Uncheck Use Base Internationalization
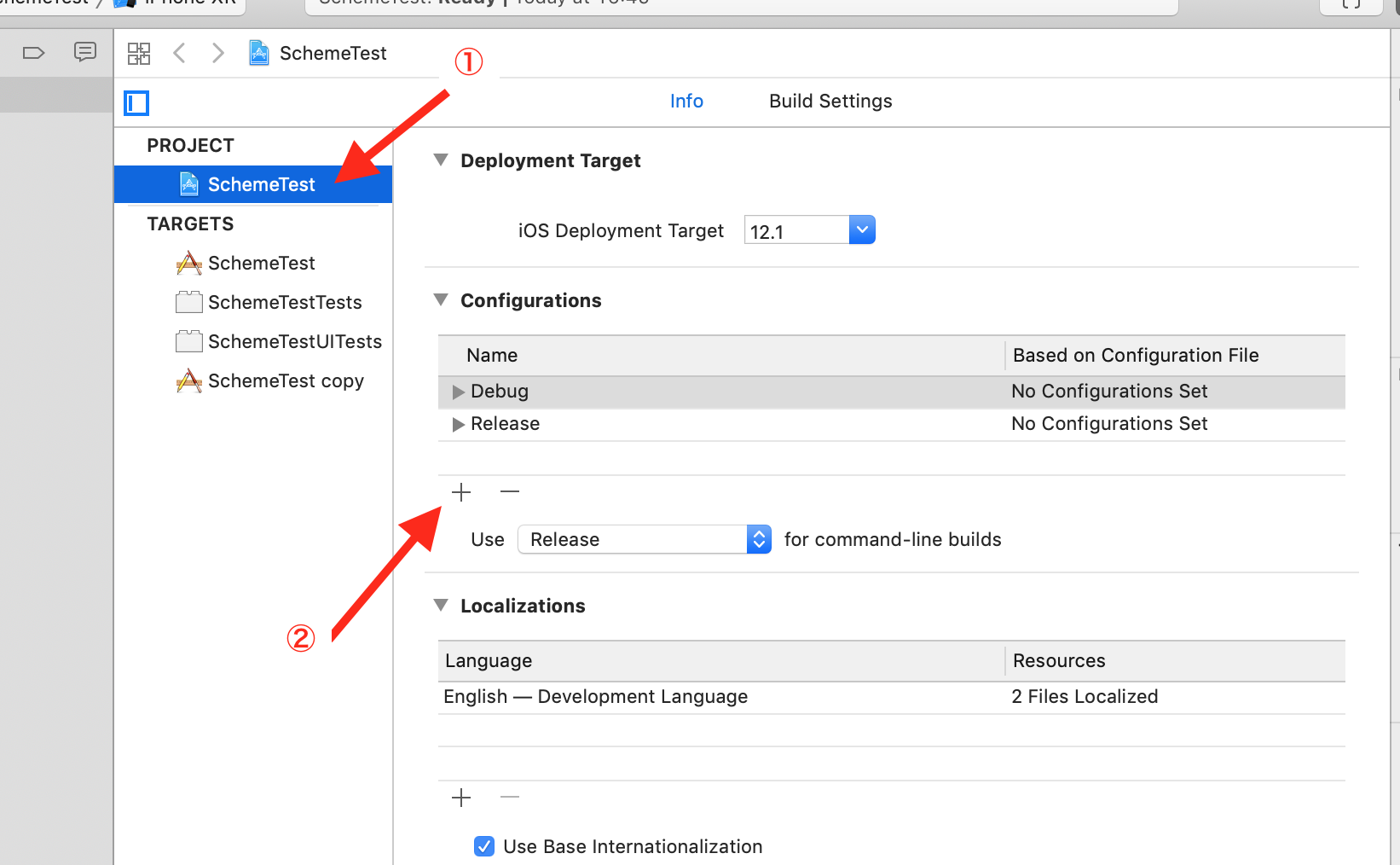Screen dimensions: 1400x865 [484, 846]
